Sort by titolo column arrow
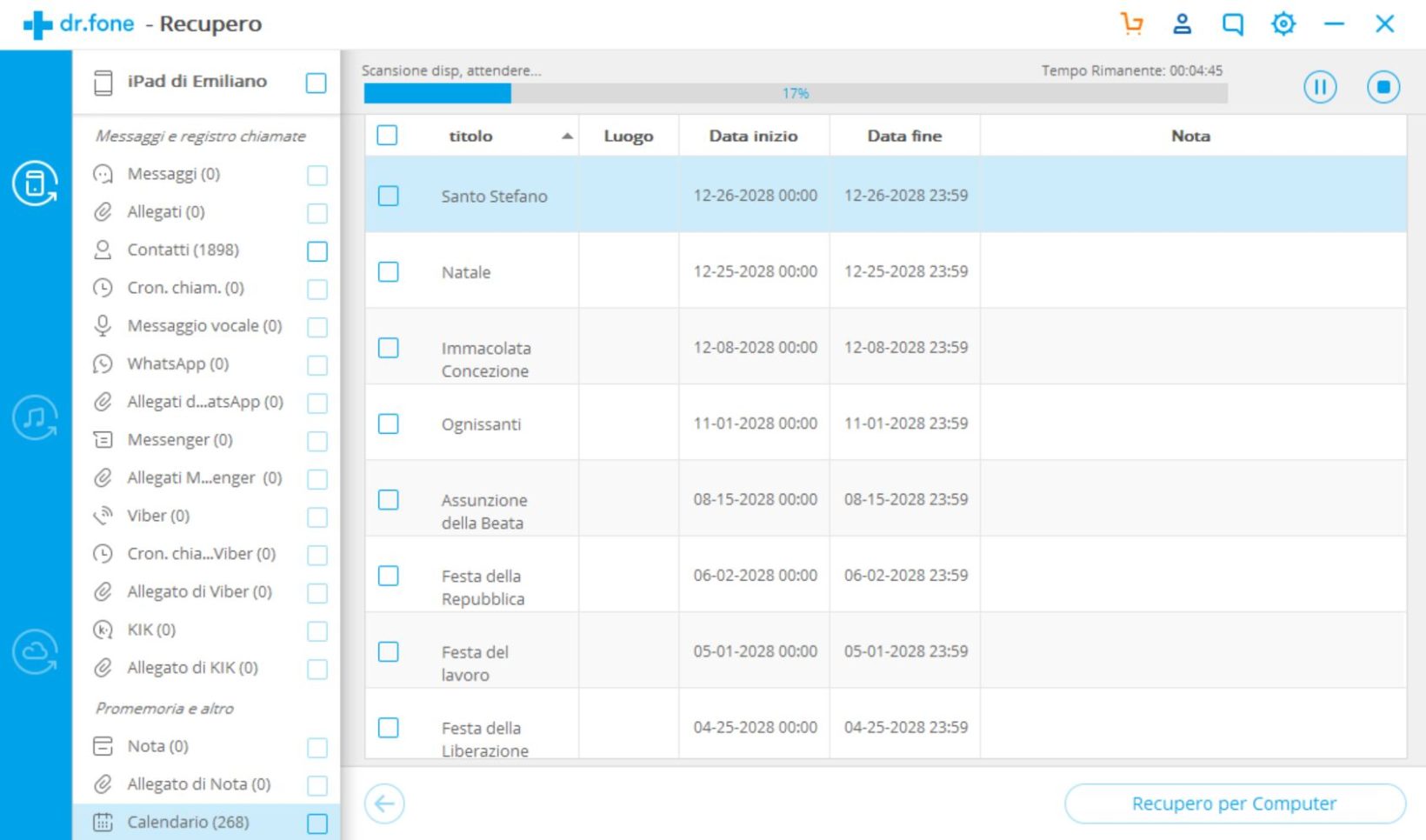Viewport: 1426px width, 840px height. click(567, 136)
